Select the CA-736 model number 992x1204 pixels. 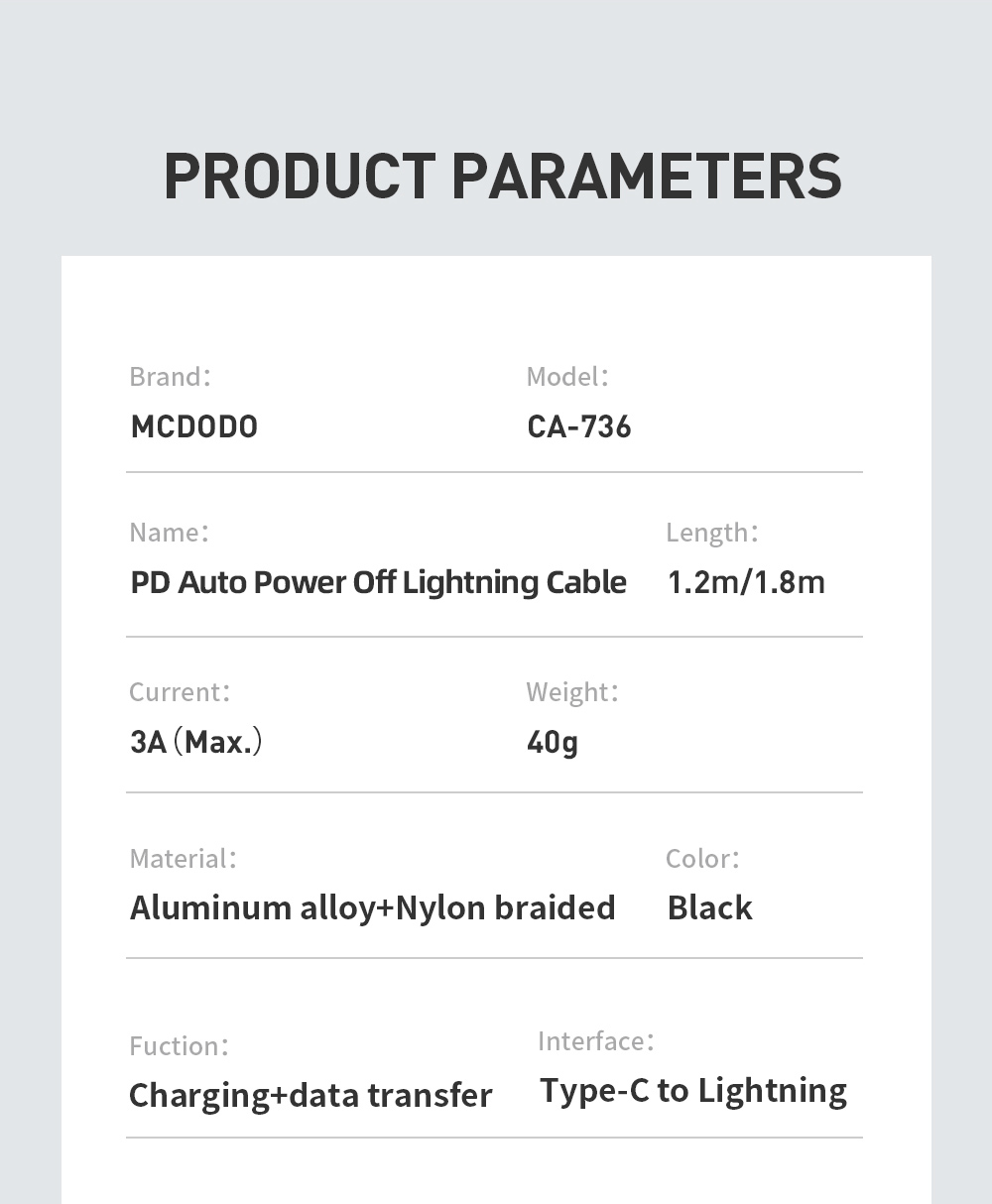(x=579, y=426)
